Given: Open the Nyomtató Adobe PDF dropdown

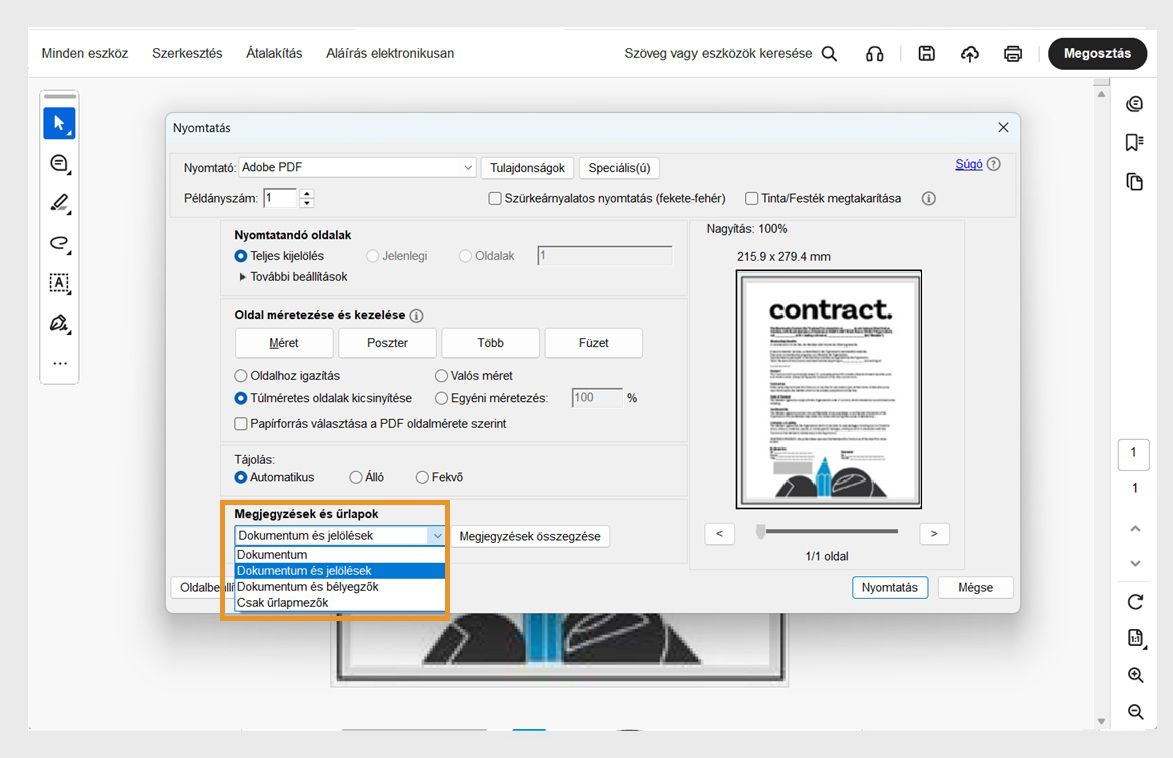Looking at the screenshot, I should 357,168.
